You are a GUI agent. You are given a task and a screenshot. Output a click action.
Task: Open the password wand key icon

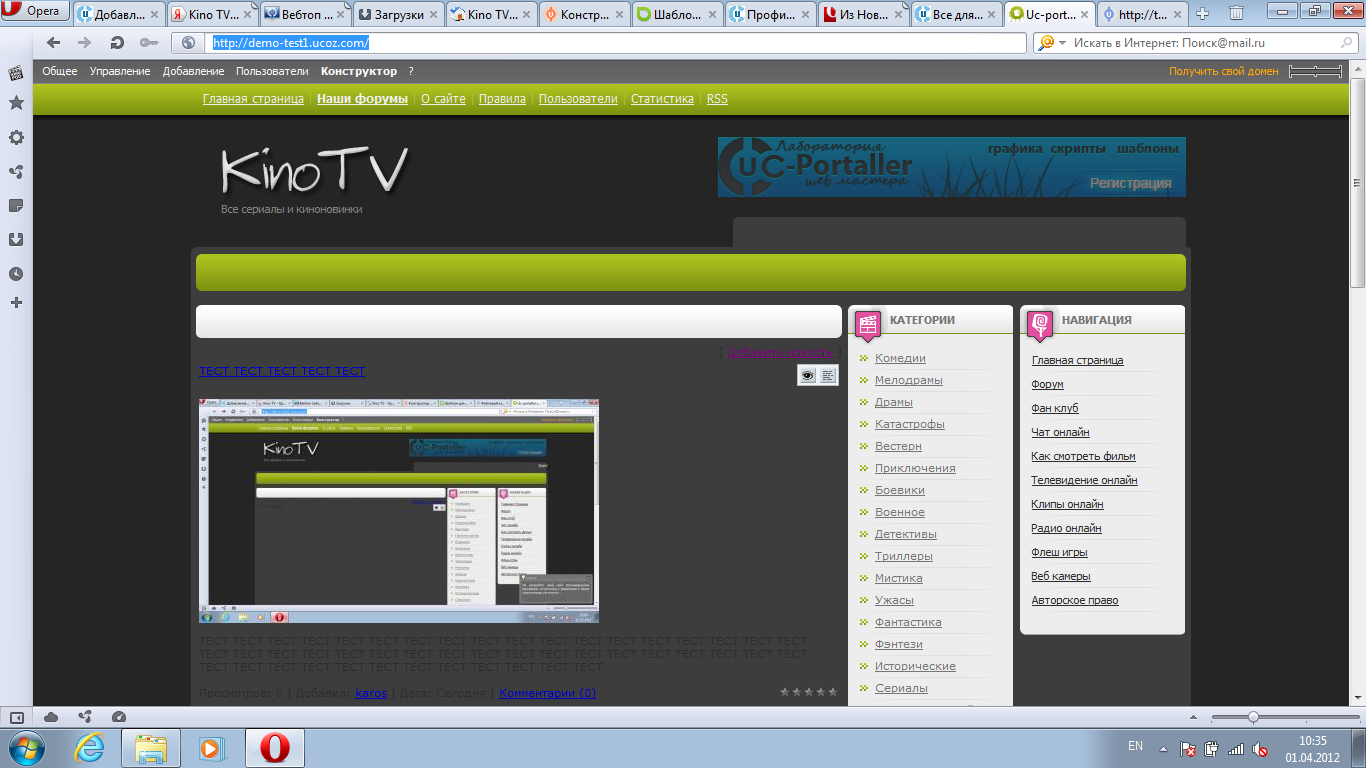(149, 43)
